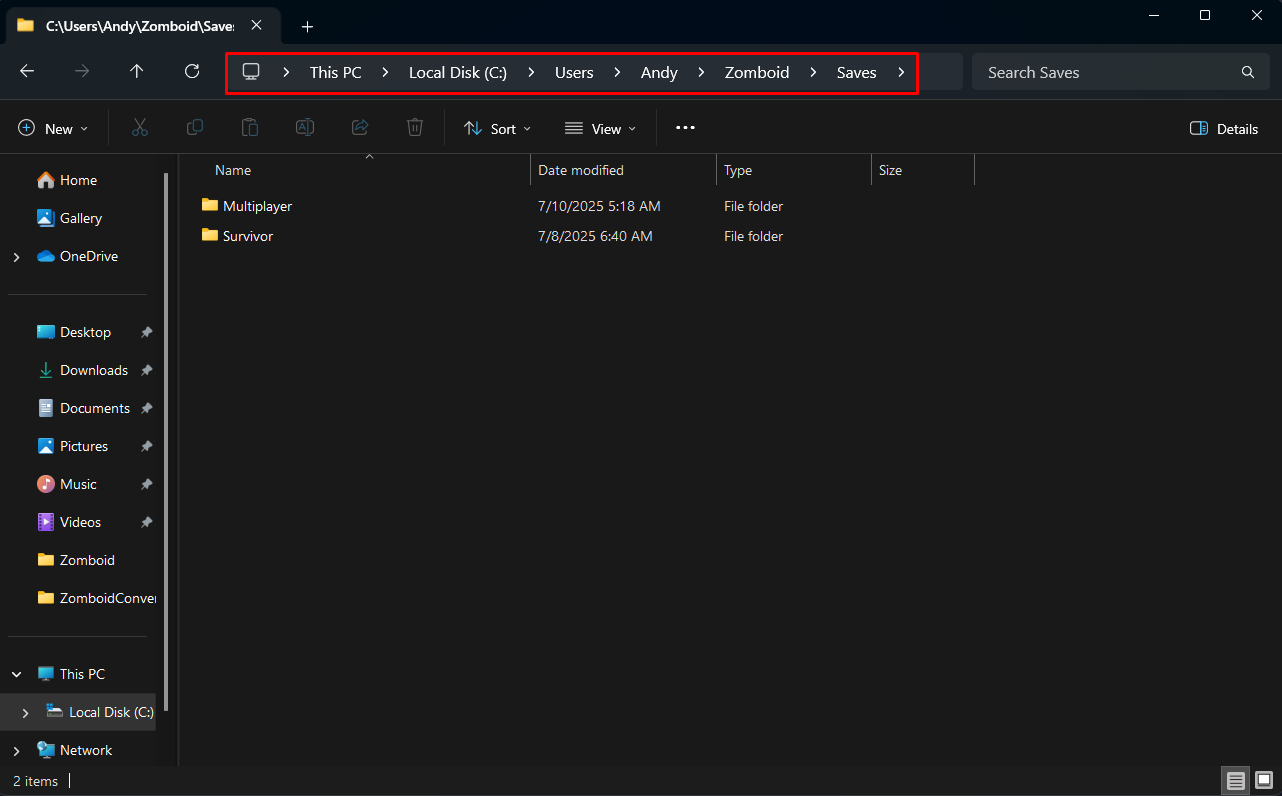1282x796 pixels.
Task: Paste from clipboard using the paste icon
Action: point(249,127)
